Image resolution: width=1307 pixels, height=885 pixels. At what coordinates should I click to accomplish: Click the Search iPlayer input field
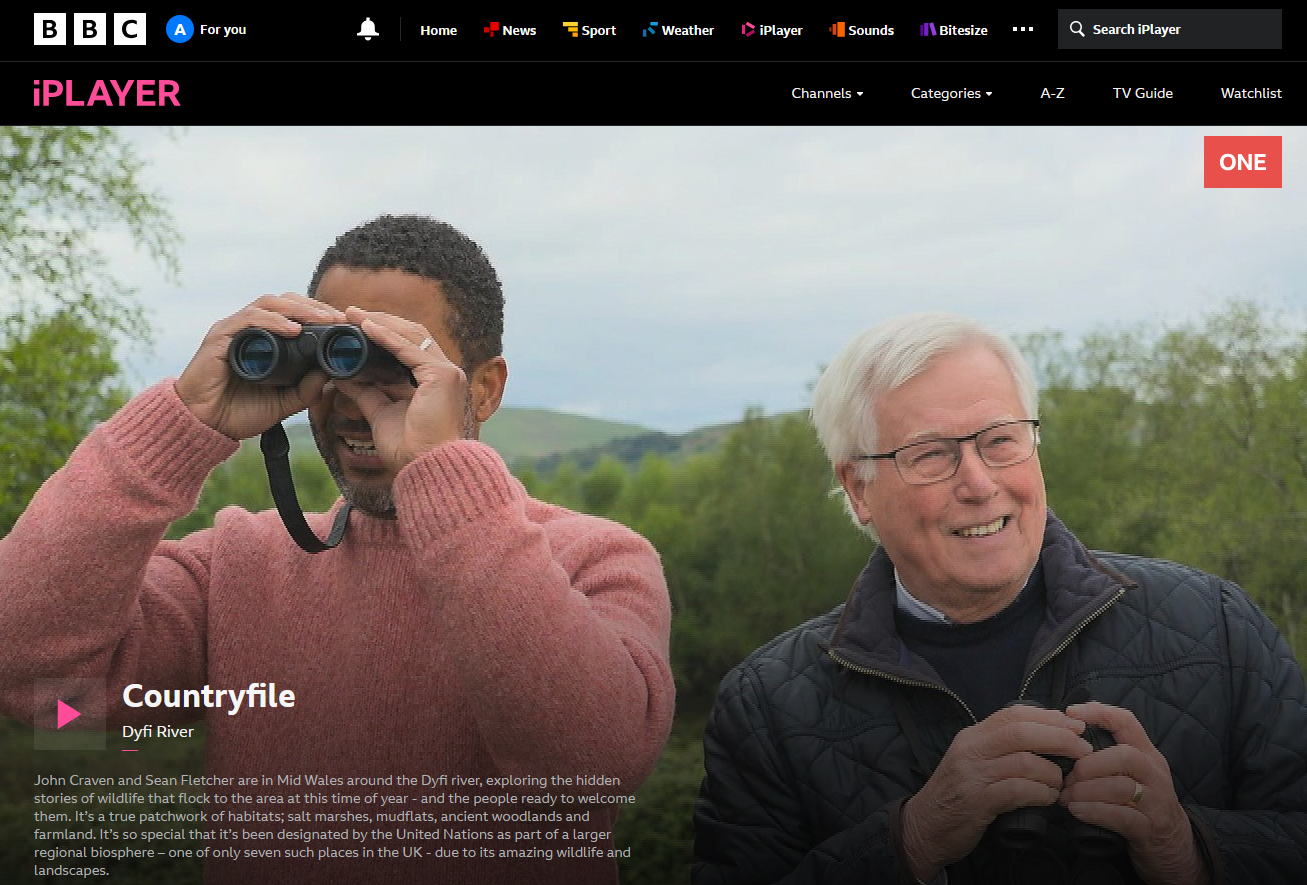click(x=1180, y=30)
